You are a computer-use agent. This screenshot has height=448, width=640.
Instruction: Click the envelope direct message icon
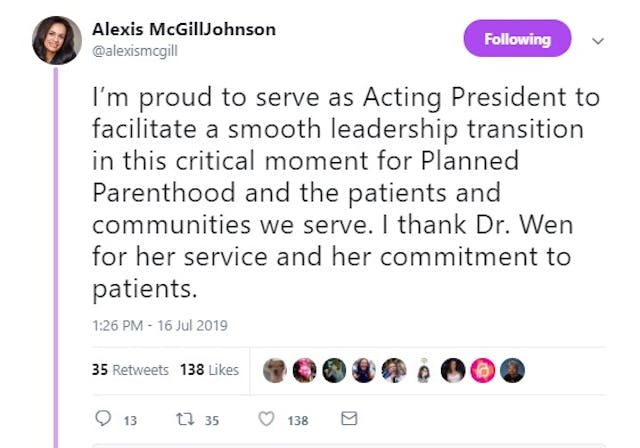[x=349, y=420]
